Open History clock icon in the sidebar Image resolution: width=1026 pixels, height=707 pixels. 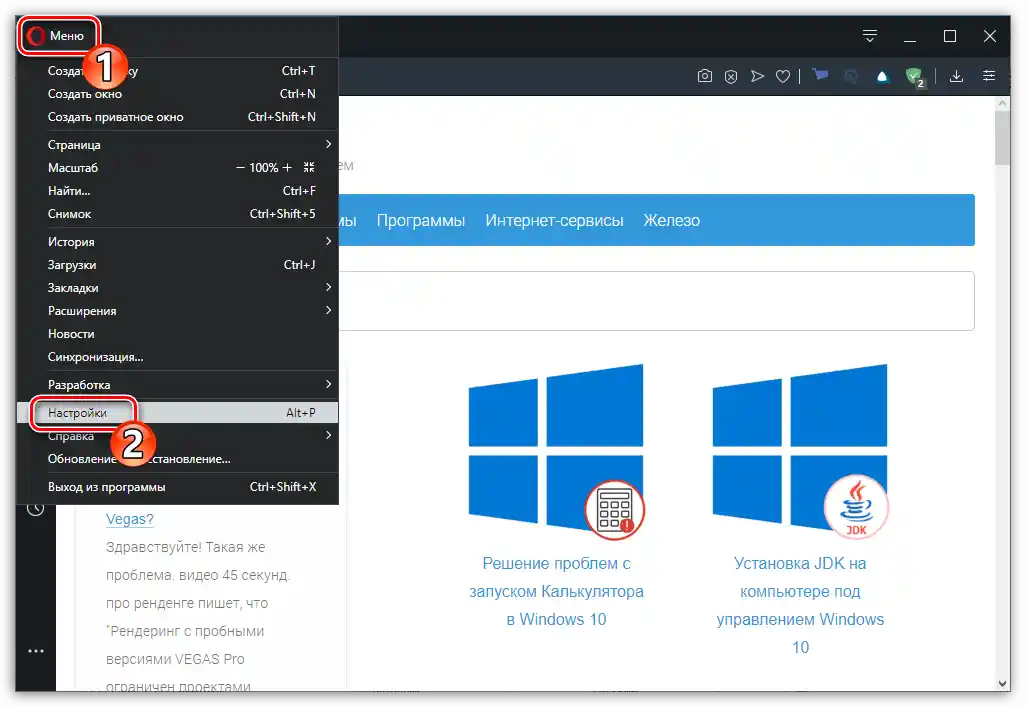[35, 508]
